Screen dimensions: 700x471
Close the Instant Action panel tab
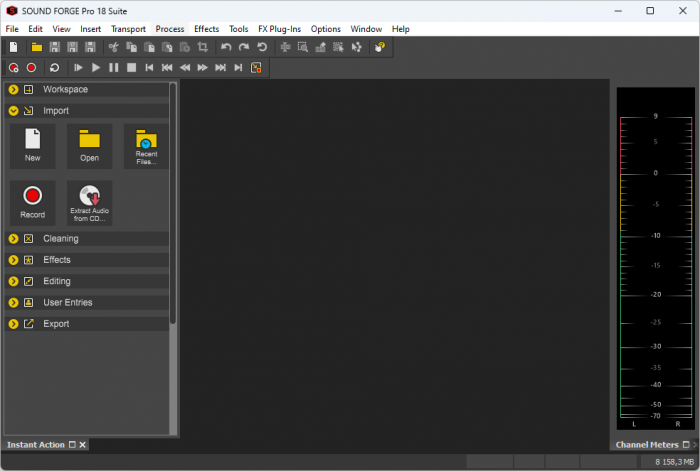[x=83, y=444]
